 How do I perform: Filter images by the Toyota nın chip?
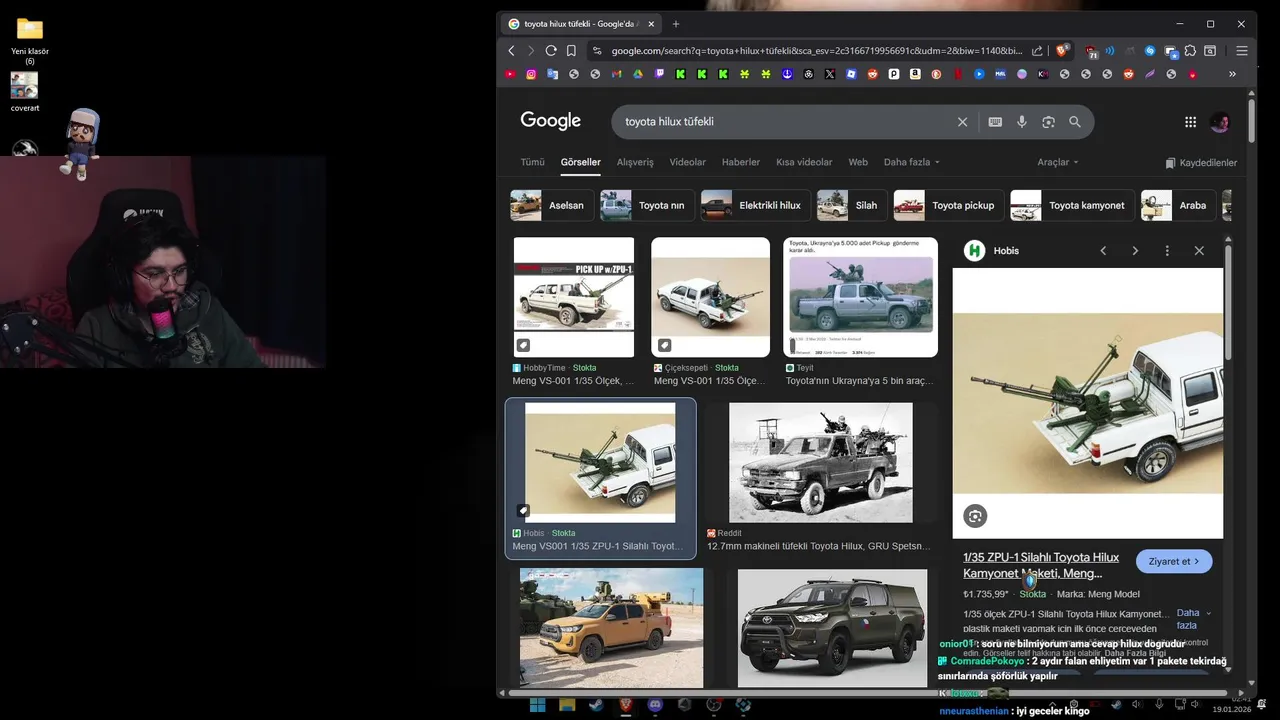click(646, 205)
